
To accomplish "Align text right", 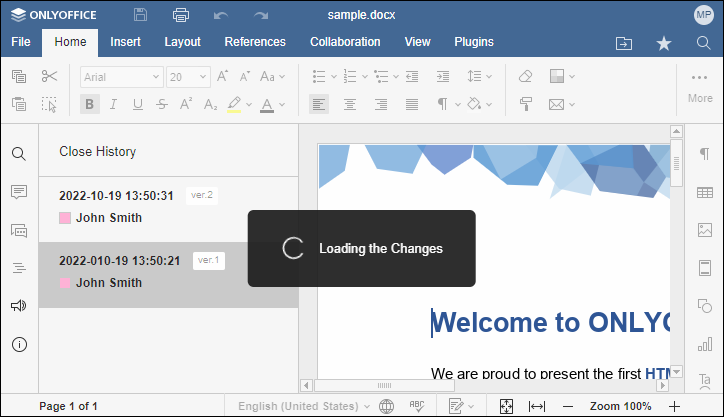I will click(380, 104).
